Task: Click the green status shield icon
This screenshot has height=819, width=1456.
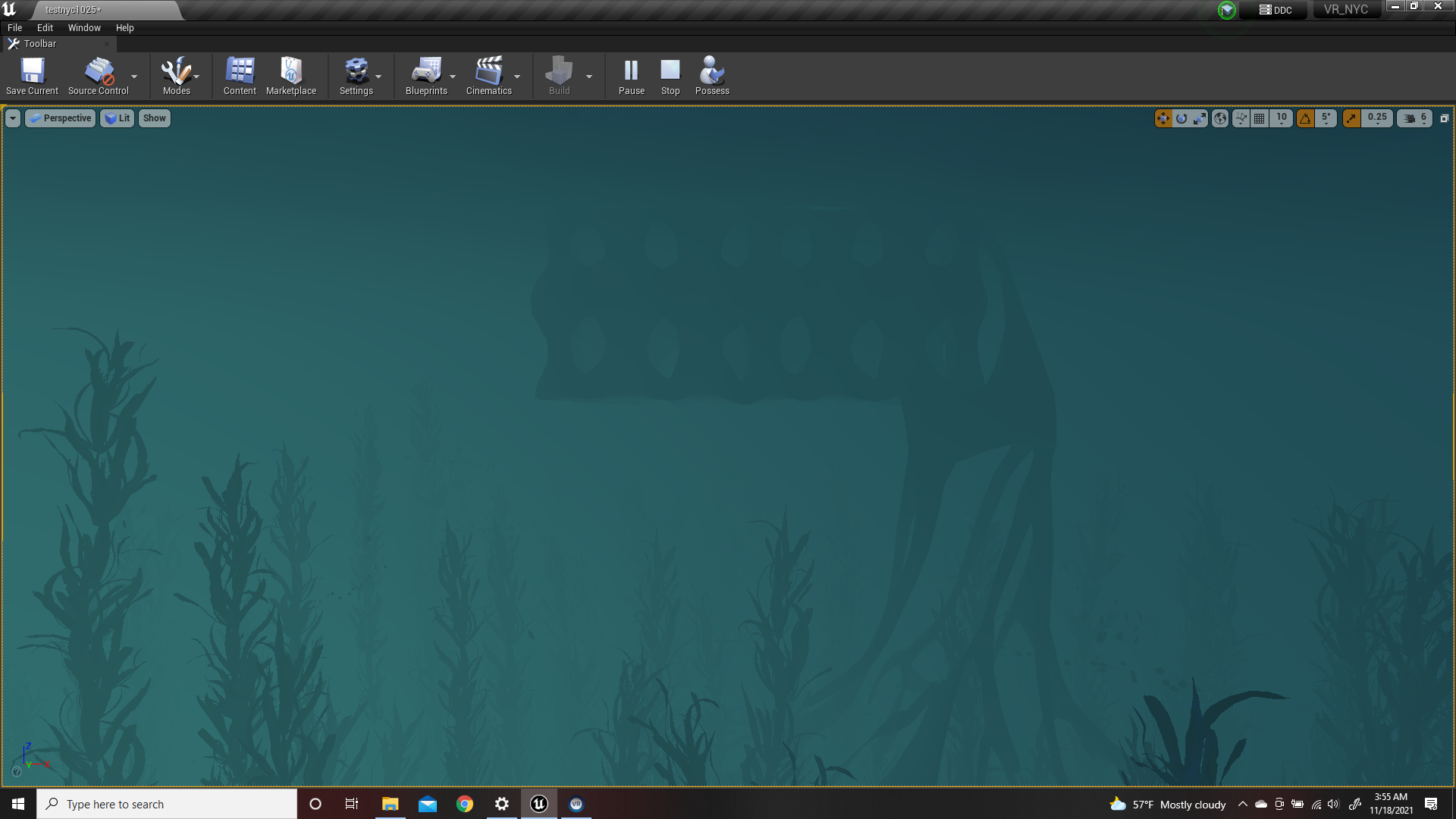Action: click(1226, 10)
